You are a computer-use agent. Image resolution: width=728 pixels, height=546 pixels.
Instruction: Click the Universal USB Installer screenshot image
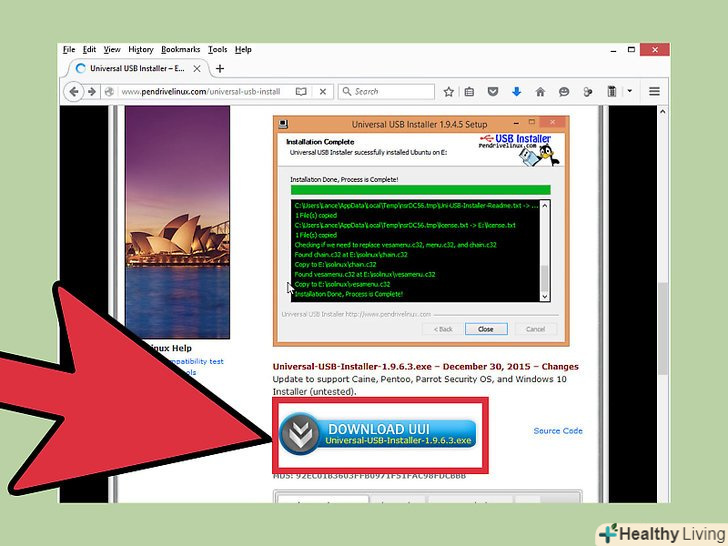[421, 231]
